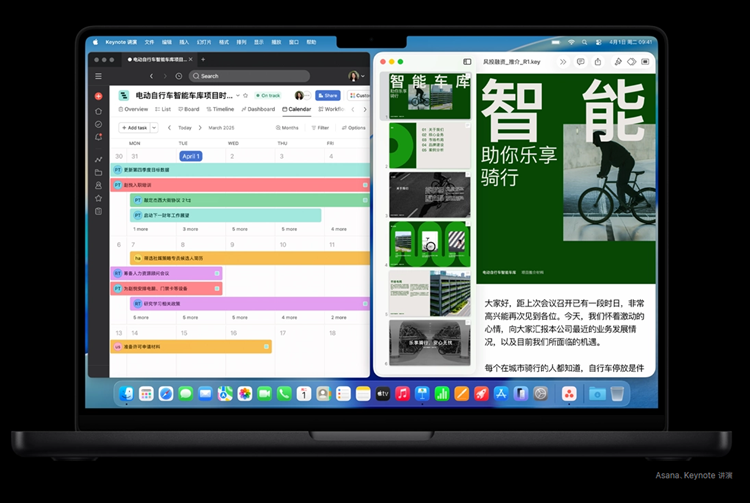This screenshot has width=750, height=503.
Task: Jump to Today in the calendar
Action: [x=185, y=128]
